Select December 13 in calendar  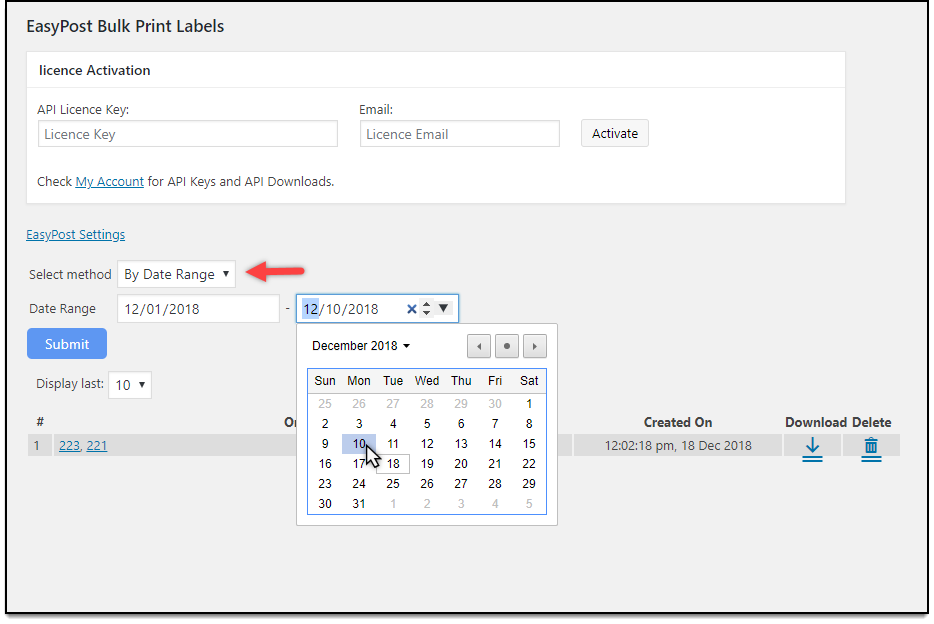(461, 444)
